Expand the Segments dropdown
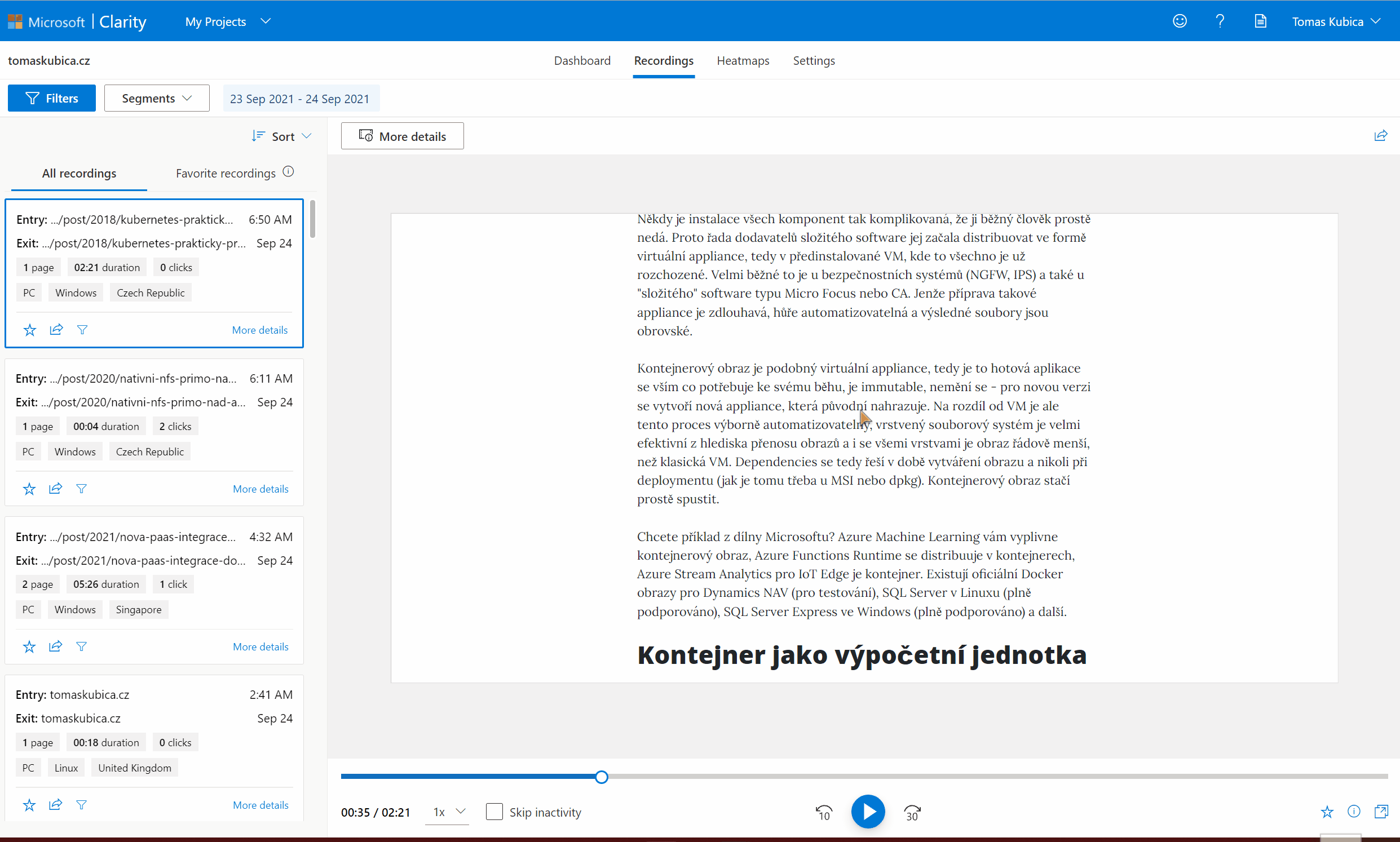The width and height of the screenshot is (1400, 842). click(x=157, y=98)
